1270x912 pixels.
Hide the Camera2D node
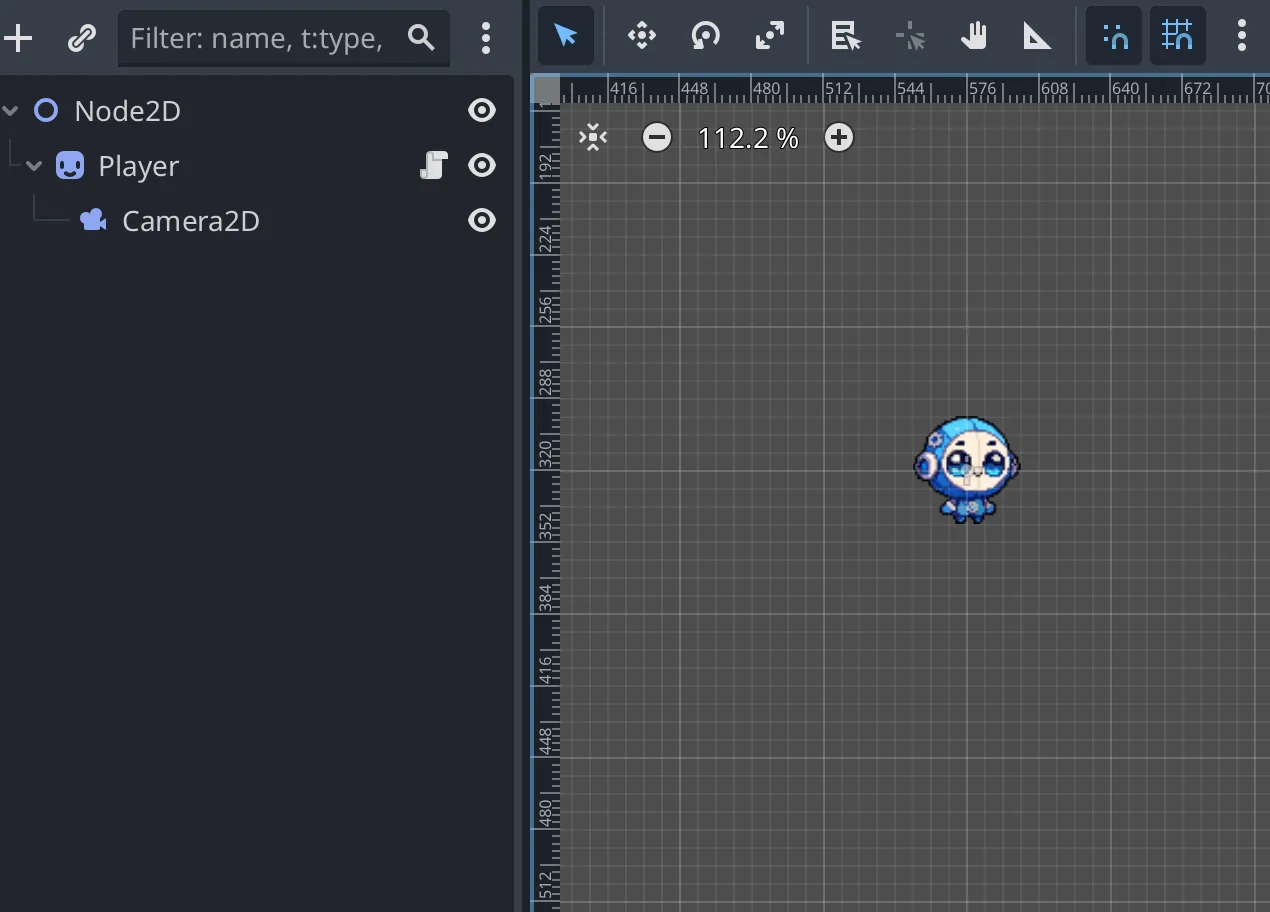coord(482,220)
